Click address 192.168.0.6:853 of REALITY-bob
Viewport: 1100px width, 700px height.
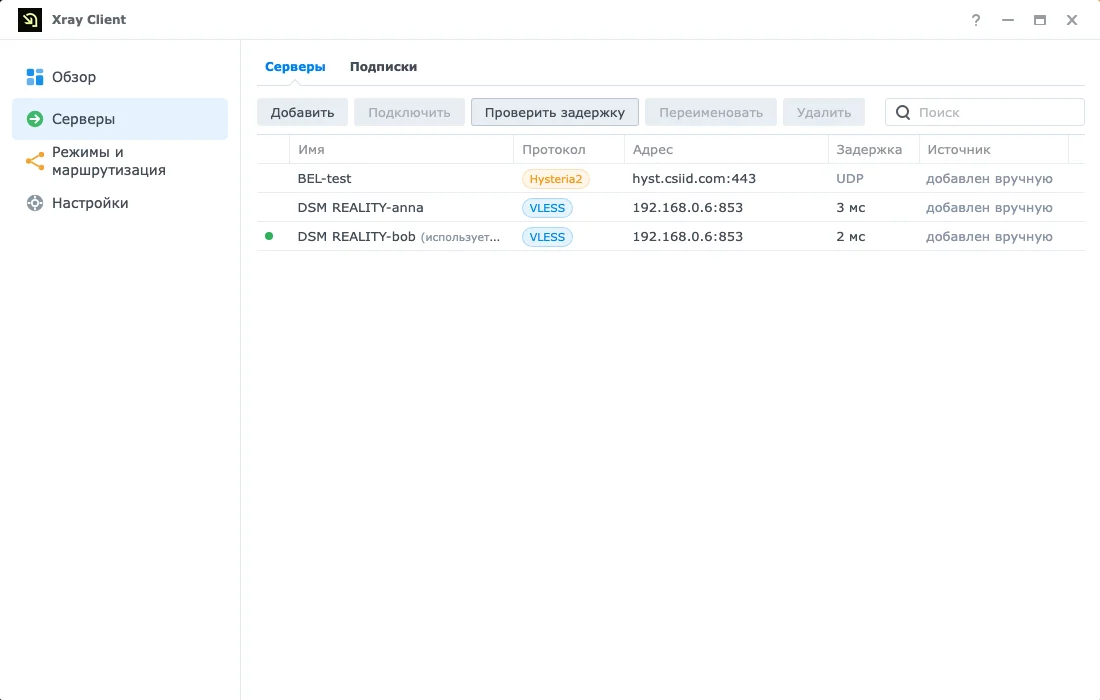click(x=688, y=236)
